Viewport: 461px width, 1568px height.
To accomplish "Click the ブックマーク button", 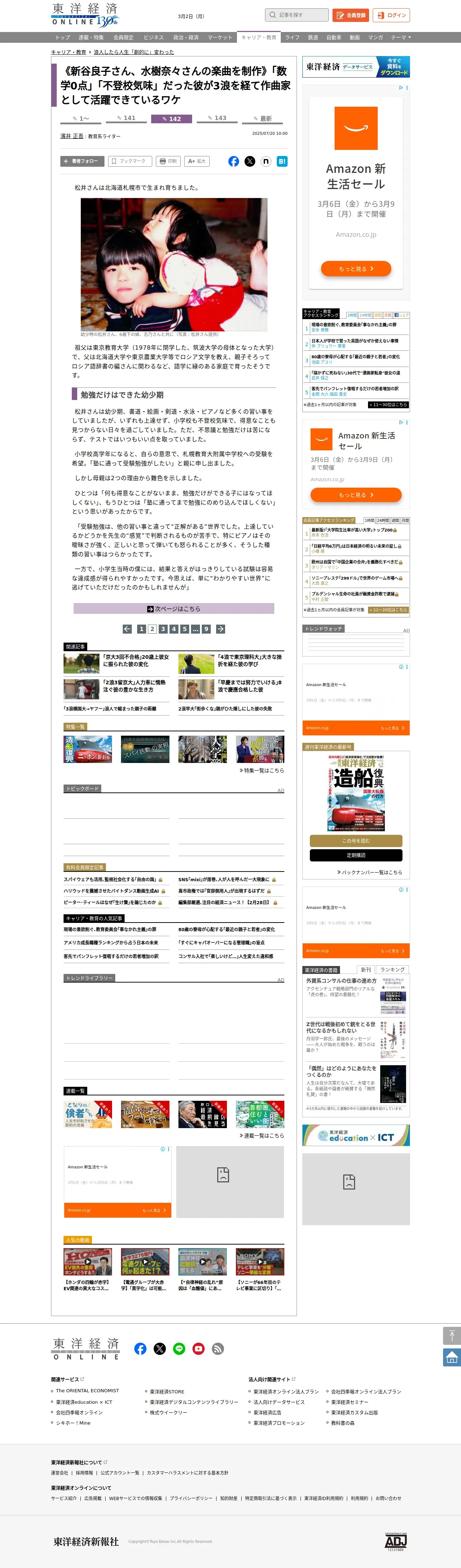I will pyautogui.click(x=130, y=161).
